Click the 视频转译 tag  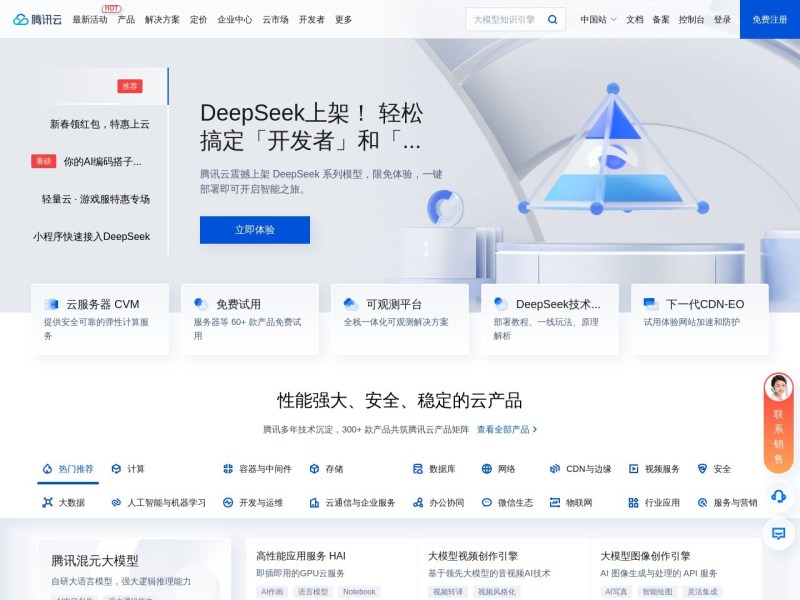point(448,591)
